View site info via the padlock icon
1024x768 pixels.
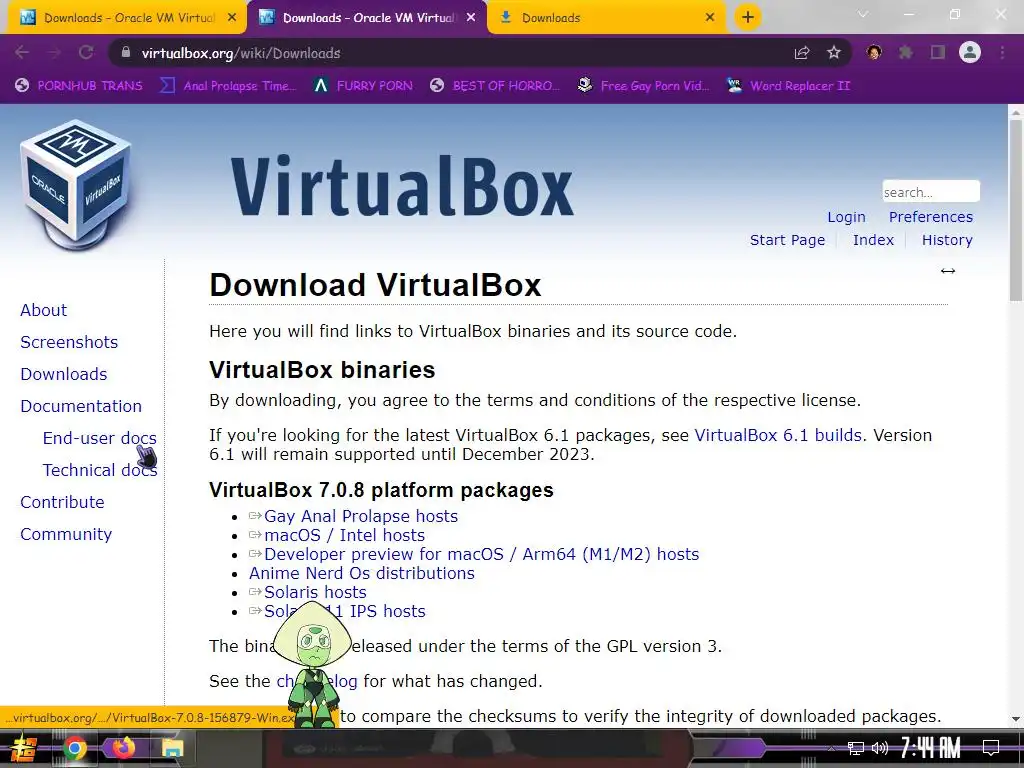[x=126, y=53]
